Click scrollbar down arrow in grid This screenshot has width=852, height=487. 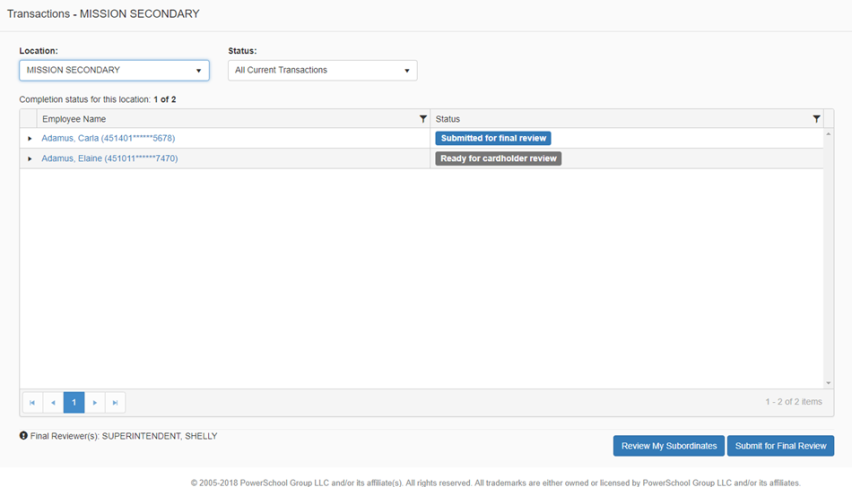828,383
